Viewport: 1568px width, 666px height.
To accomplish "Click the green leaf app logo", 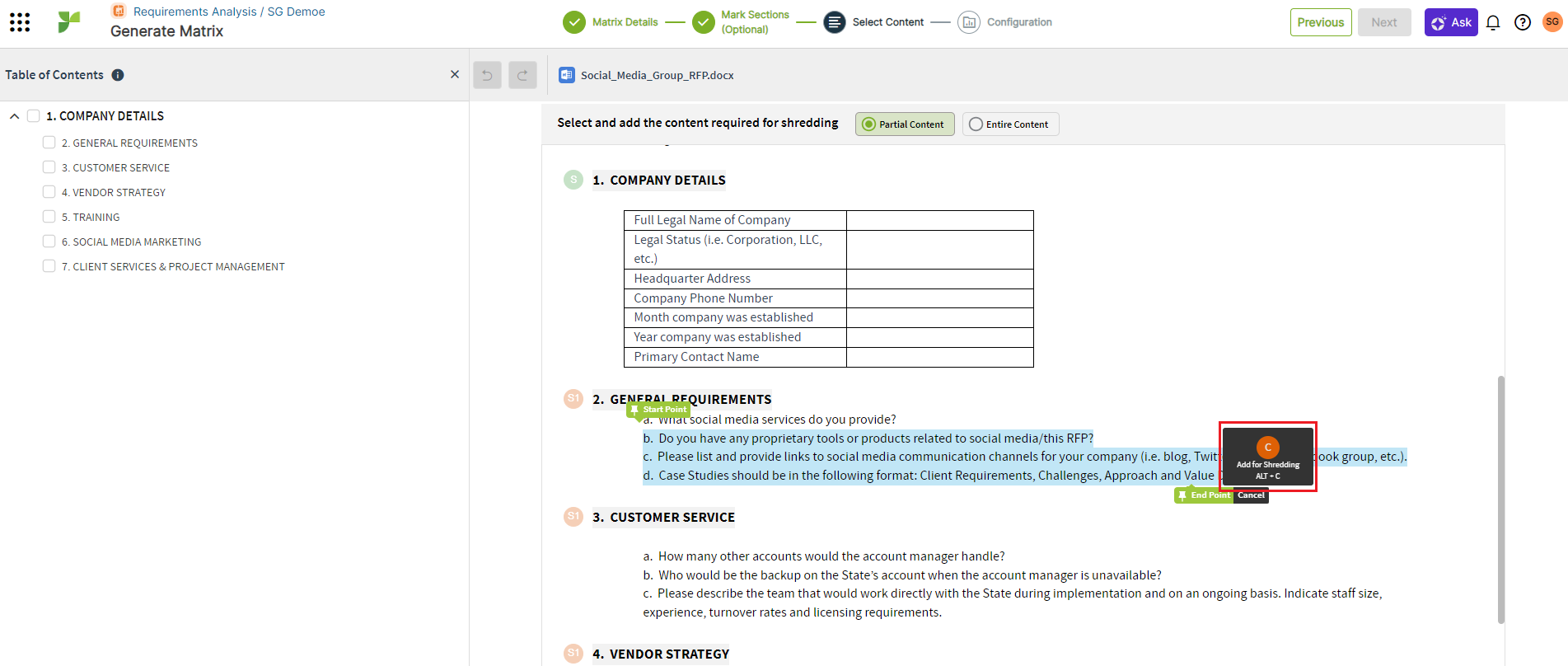I will point(69,22).
